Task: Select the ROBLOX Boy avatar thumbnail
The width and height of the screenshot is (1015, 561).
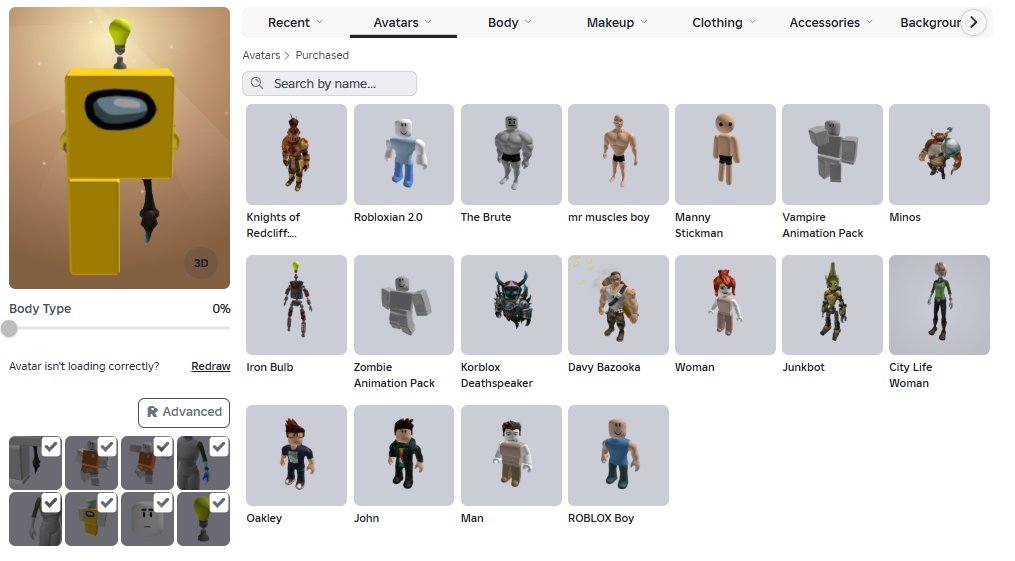Action: point(618,455)
